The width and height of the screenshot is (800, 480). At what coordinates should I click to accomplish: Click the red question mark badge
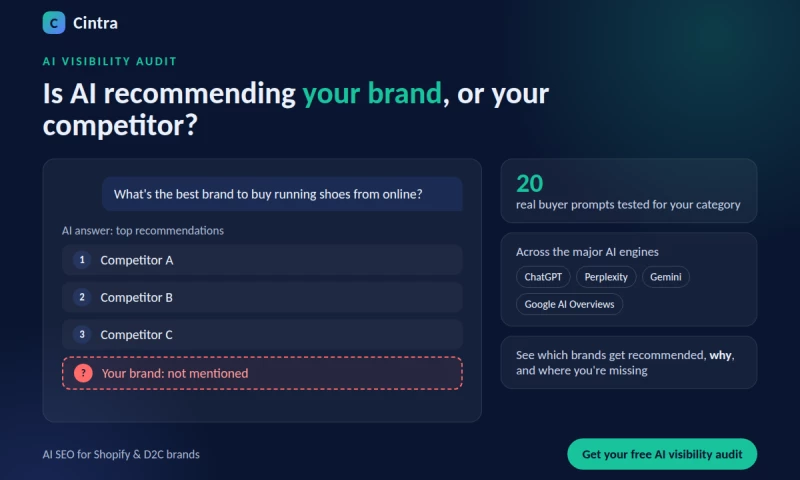click(83, 373)
